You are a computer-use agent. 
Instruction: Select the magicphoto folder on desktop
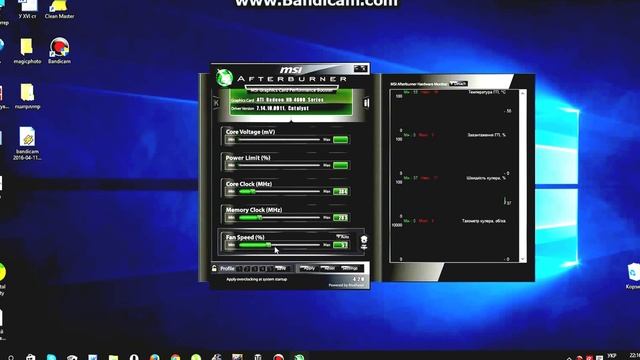(x=27, y=51)
